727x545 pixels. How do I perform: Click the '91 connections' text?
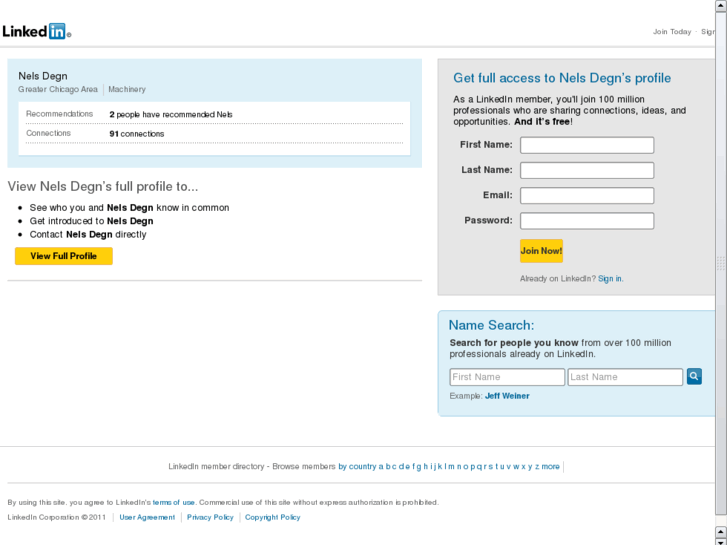(137, 134)
